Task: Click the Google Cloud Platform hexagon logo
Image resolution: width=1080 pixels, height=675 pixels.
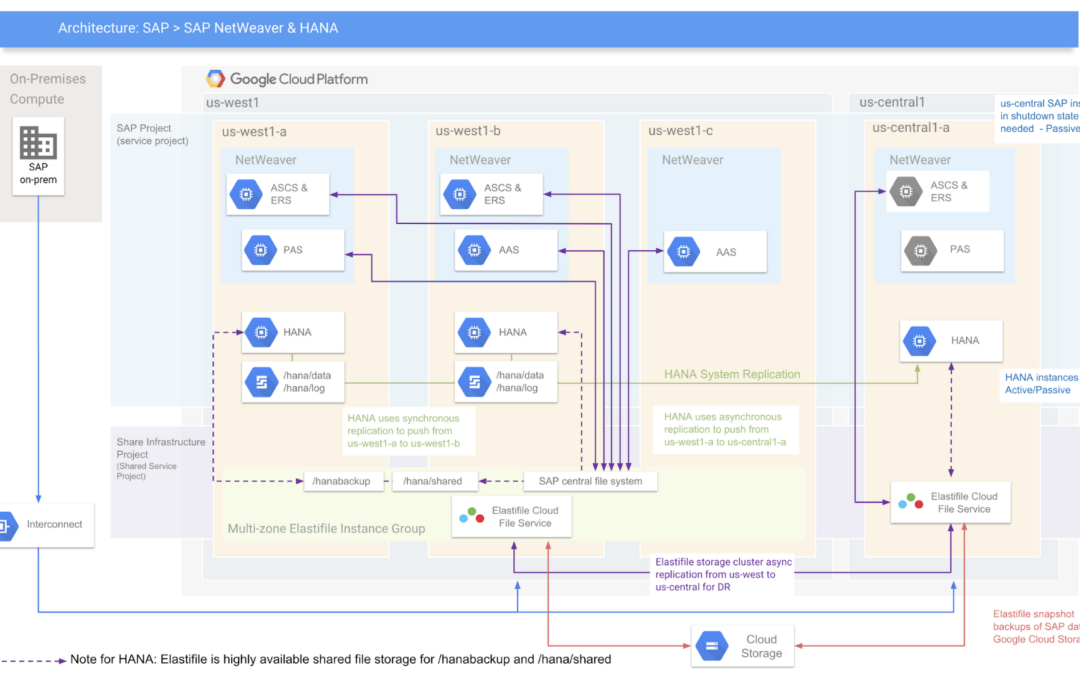Action: point(216,79)
